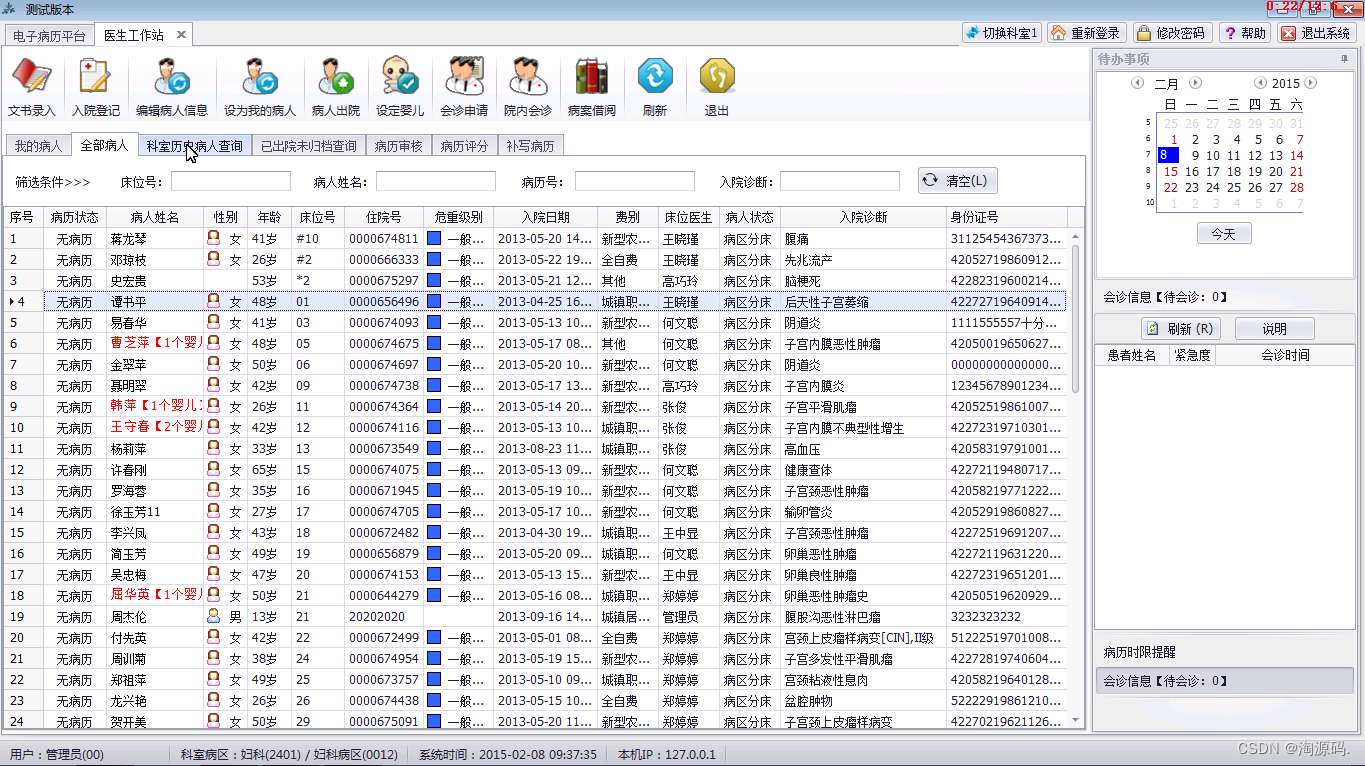1365x766 pixels.
Task: Click the 床位号 input field
Action: [231, 181]
